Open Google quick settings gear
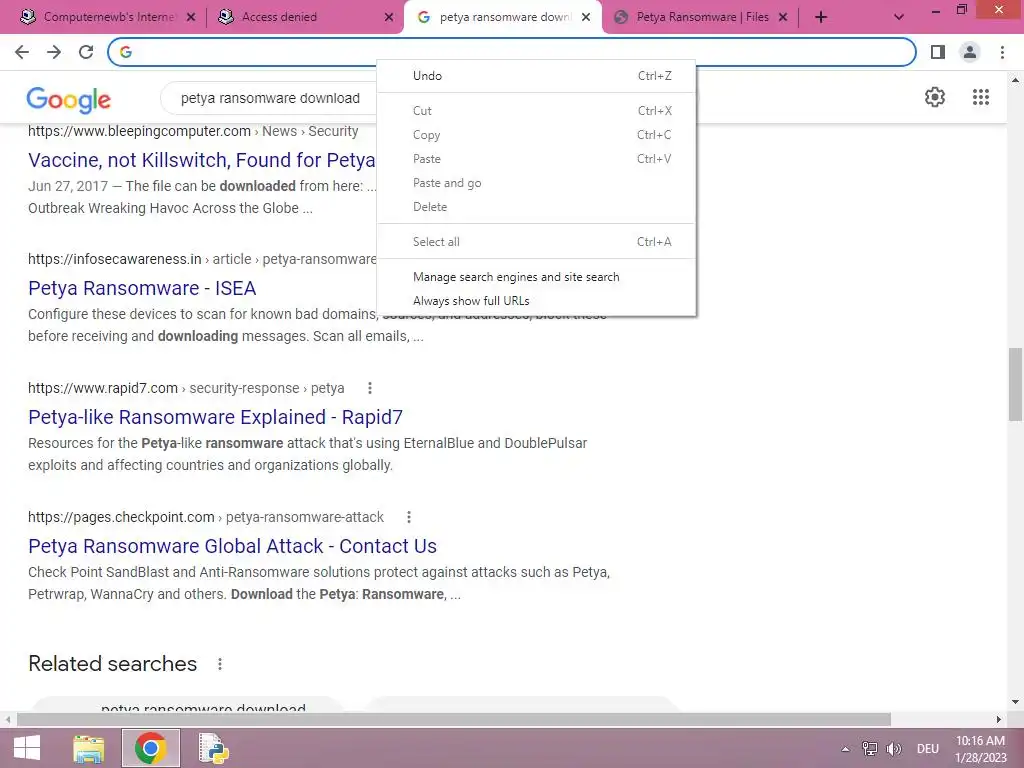1024x768 pixels. [x=935, y=97]
